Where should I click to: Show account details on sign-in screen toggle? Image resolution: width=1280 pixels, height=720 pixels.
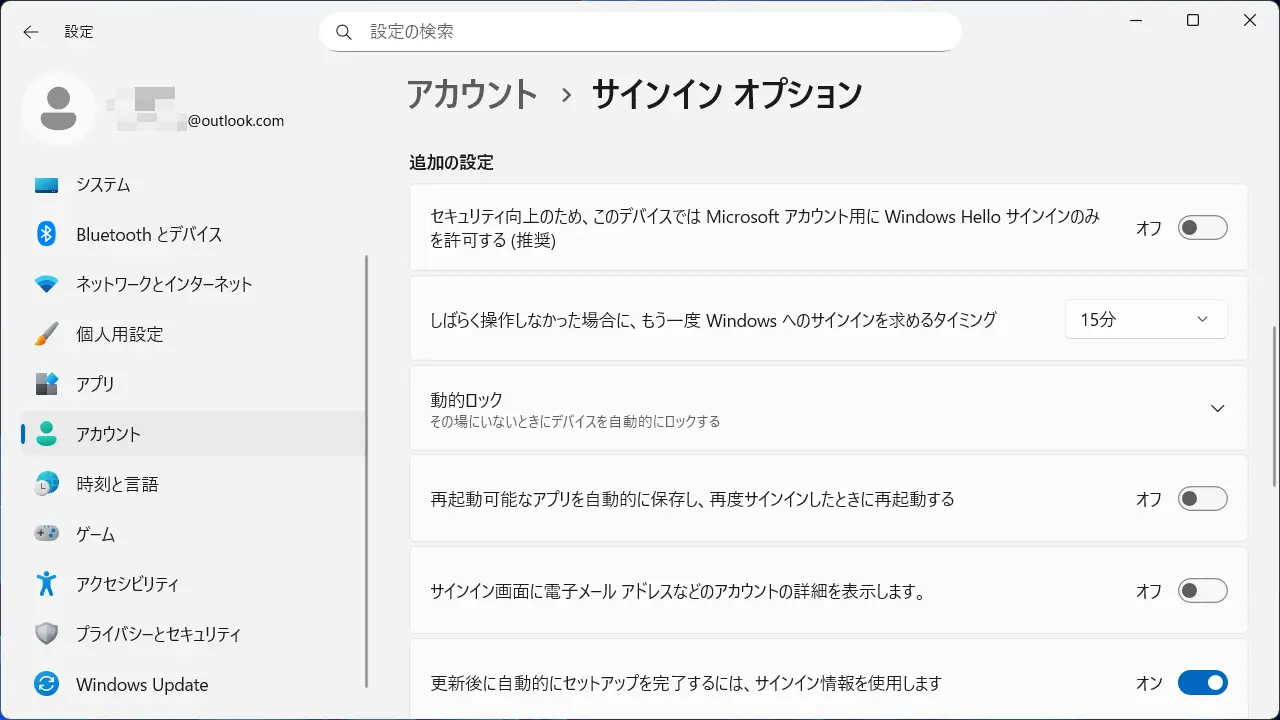1202,591
